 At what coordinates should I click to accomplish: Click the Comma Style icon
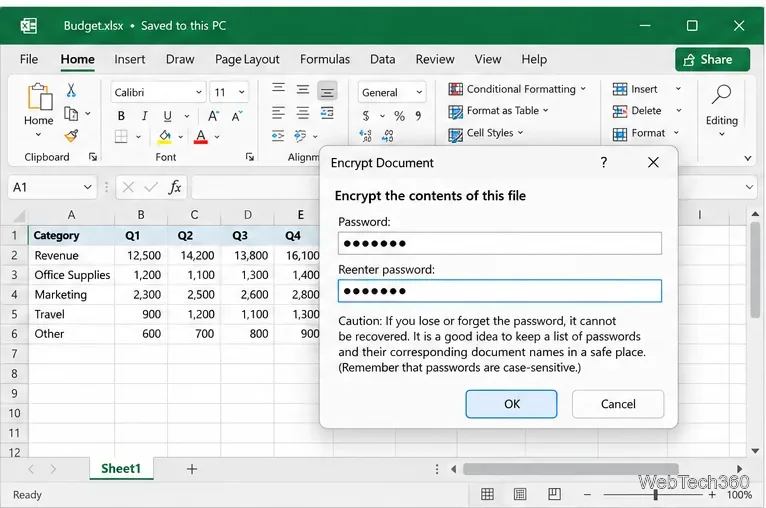click(x=418, y=116)
